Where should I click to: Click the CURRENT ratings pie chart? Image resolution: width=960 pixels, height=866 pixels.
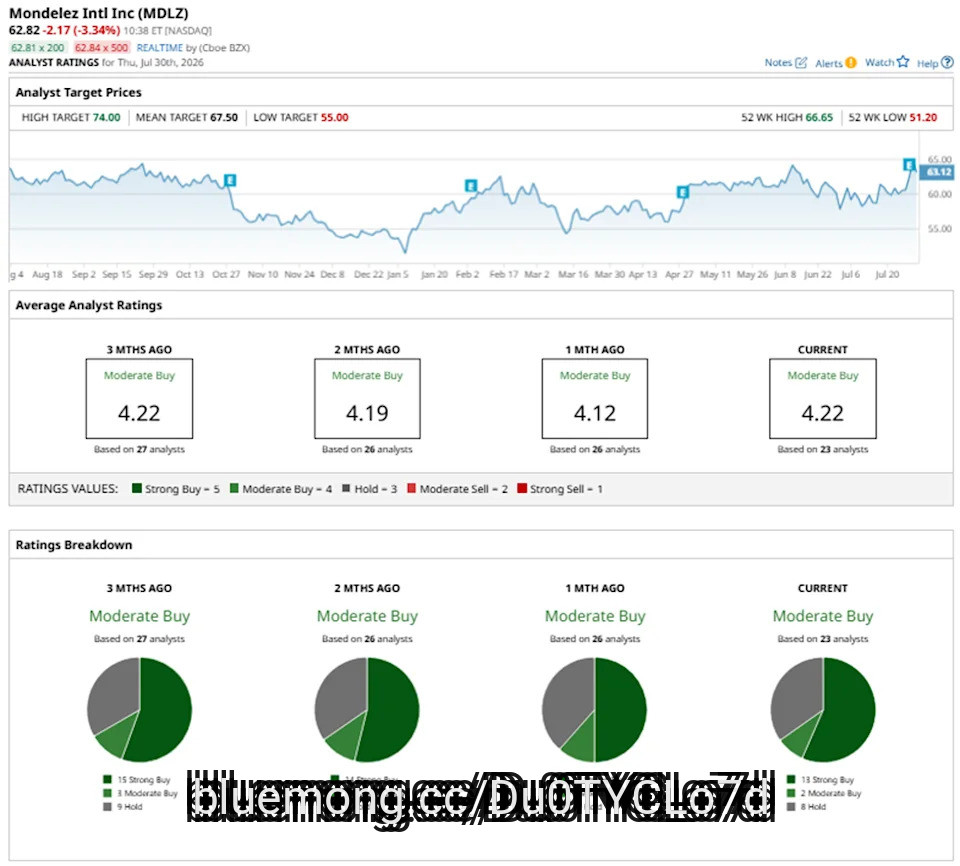(x=823, y=710)
